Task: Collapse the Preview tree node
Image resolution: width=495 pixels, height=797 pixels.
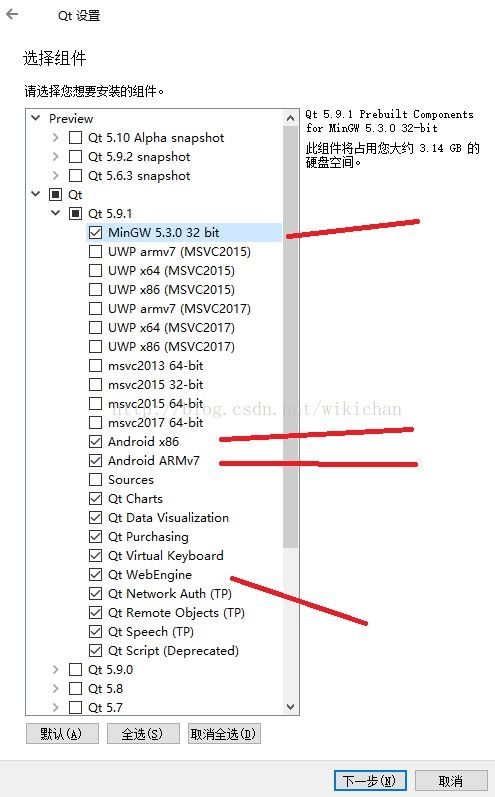Action: [36, 118]
